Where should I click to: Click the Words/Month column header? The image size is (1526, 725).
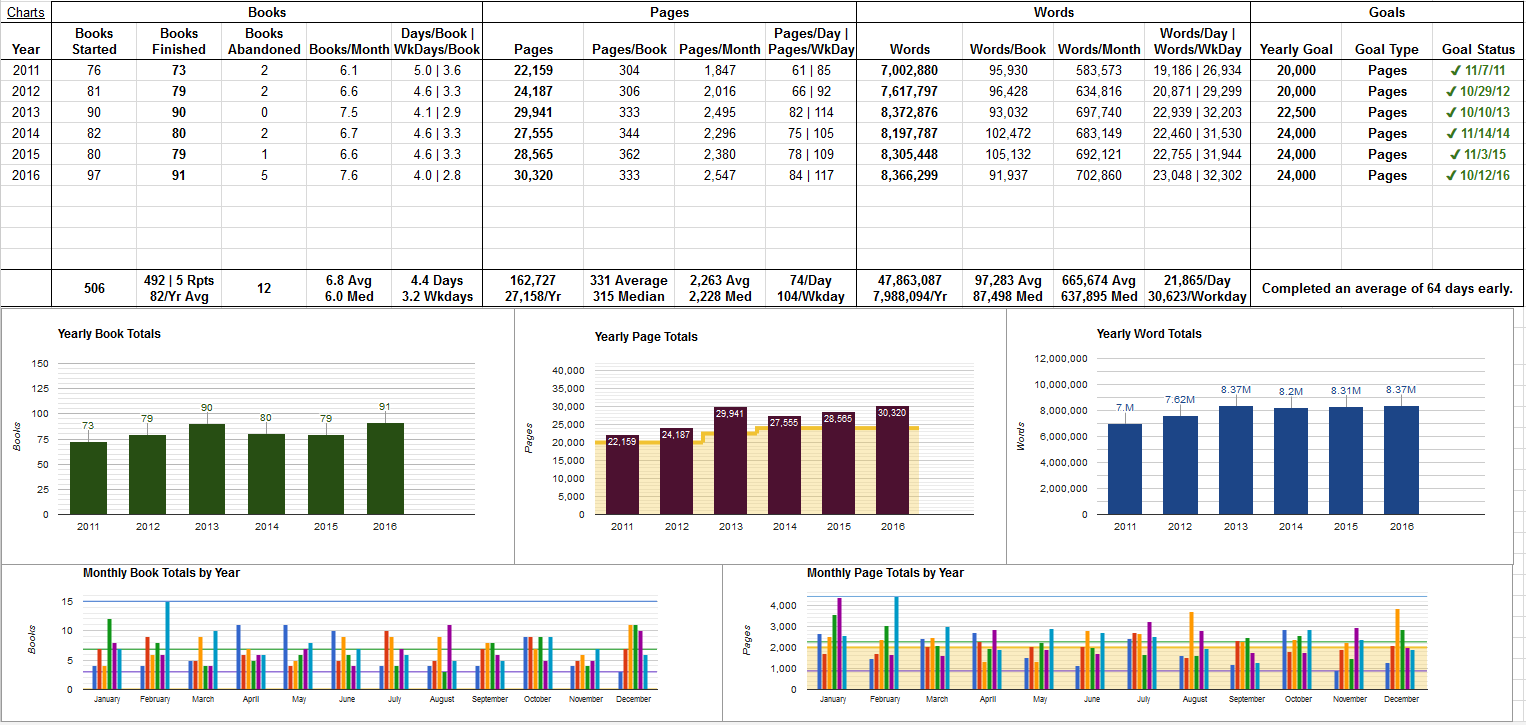1099,49
